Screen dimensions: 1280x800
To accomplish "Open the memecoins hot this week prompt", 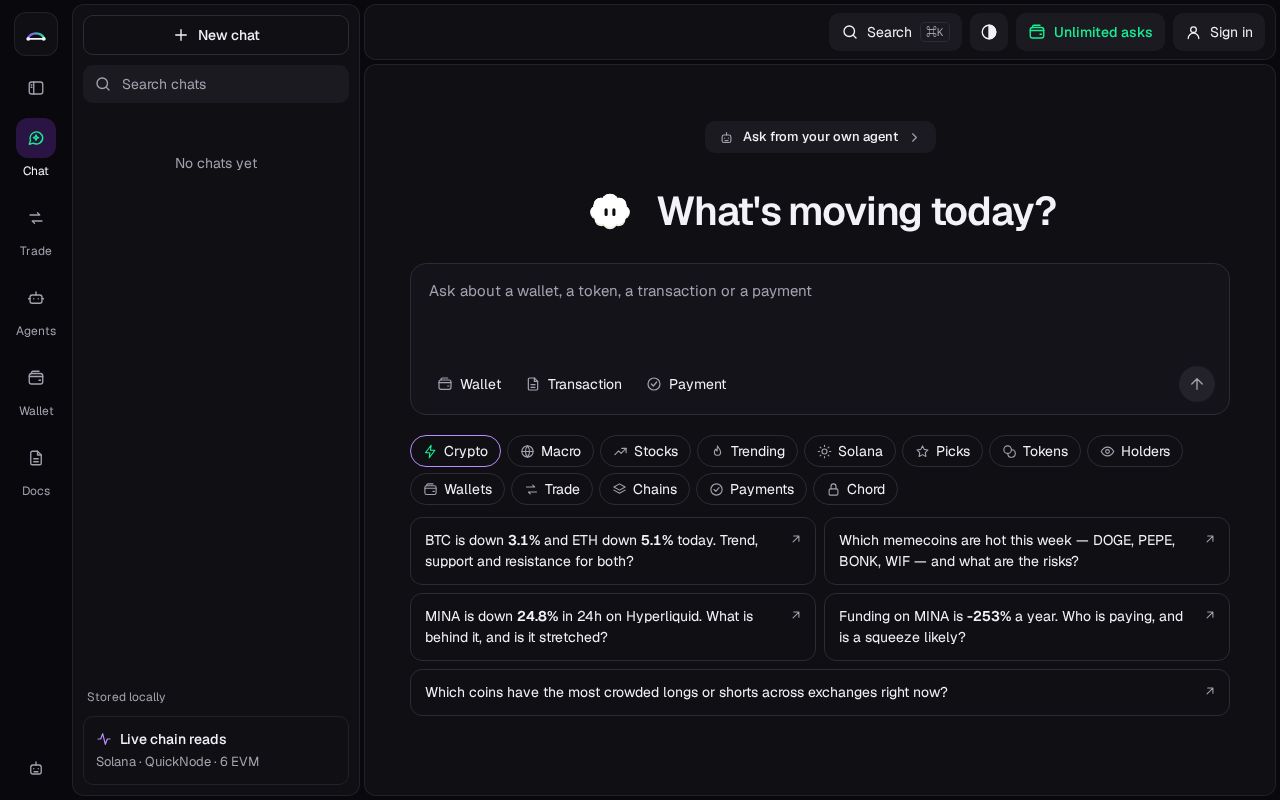I will pyautogui.click(x=1027, y=551).
